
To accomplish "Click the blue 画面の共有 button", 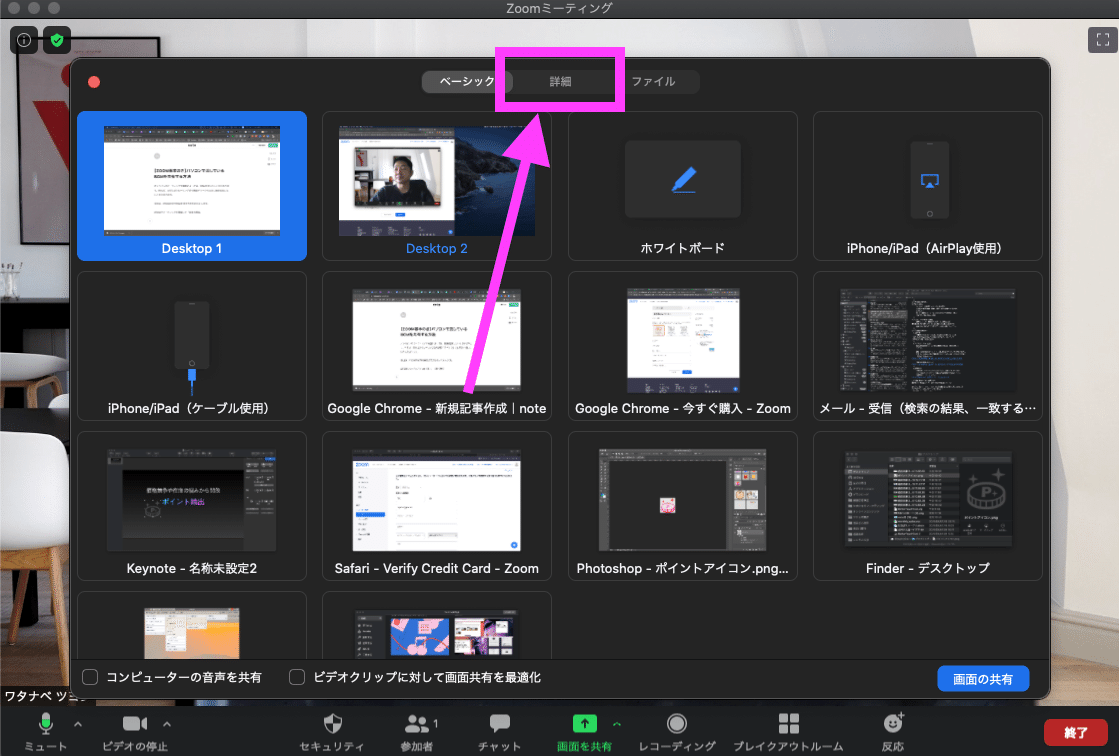I will pos(983,679).
